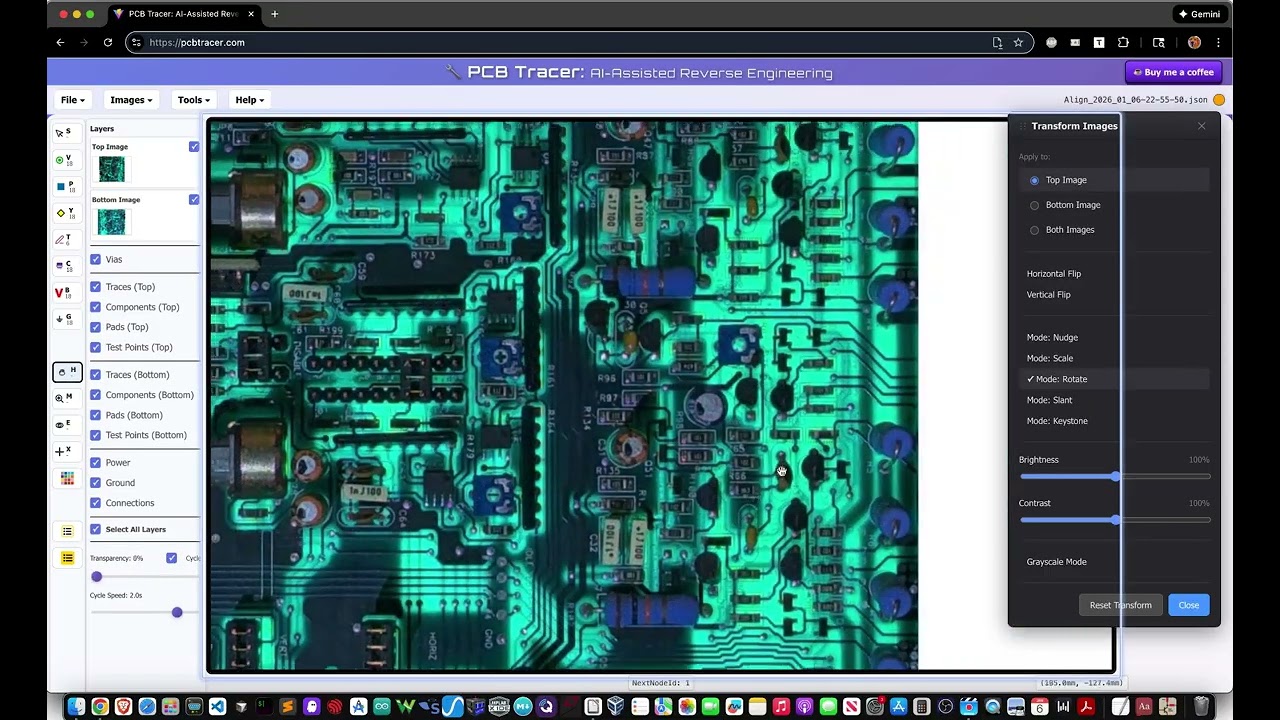Image resolution: width=1280 pixels, height=720 pixels.
Task: Click the Cycle Speed slider handle
Action: [x=177, y=612]
